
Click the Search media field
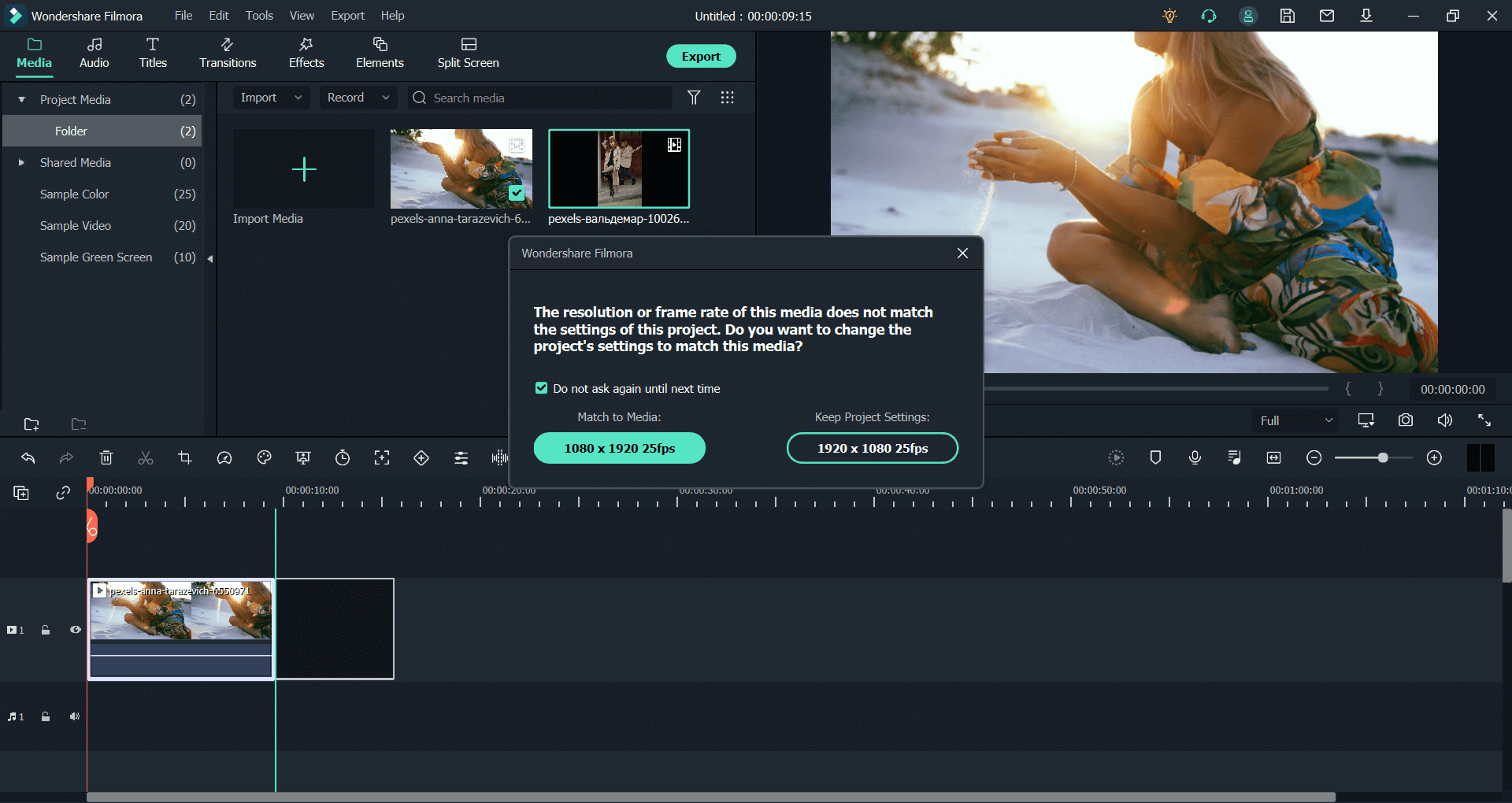point(540,98)
